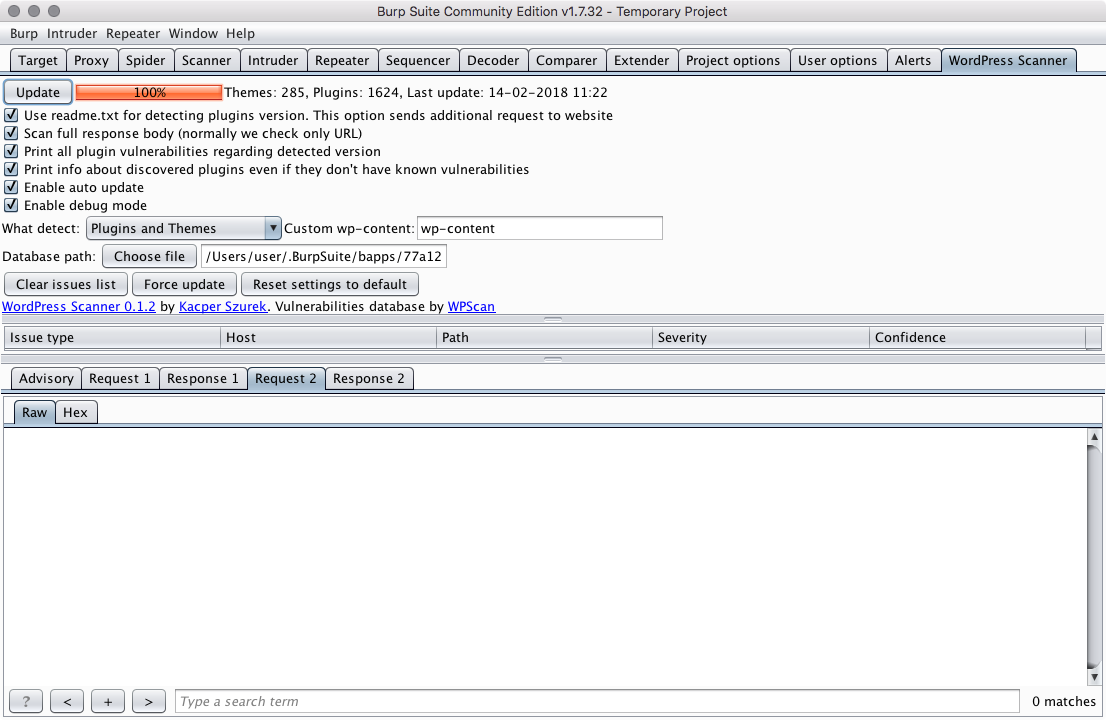Click Force update button
This screenshot has width=1106, height=720.
[x=184, y=284]
